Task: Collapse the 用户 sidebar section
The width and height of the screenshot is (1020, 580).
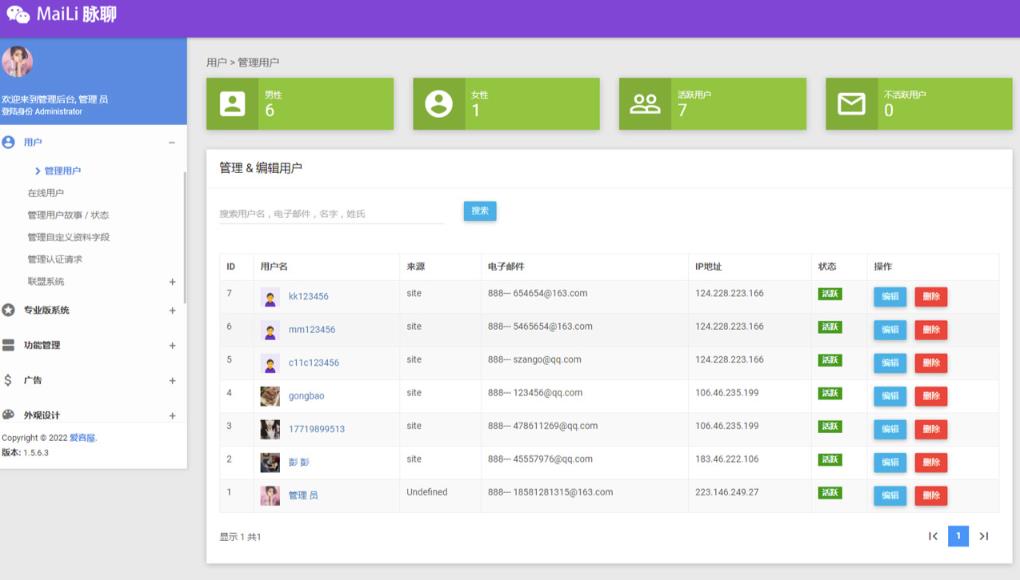Action: click(172, 141)
